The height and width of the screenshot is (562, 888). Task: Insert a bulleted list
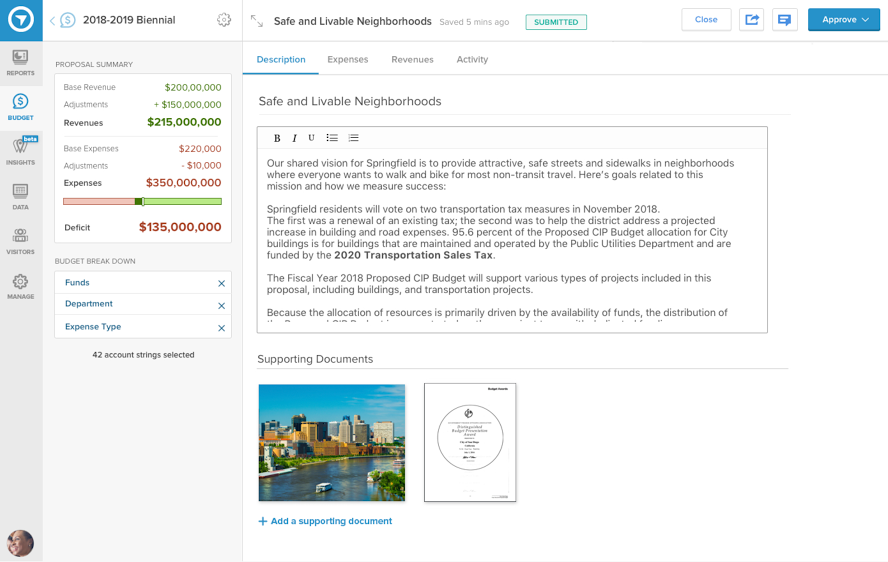coord(332,138)
